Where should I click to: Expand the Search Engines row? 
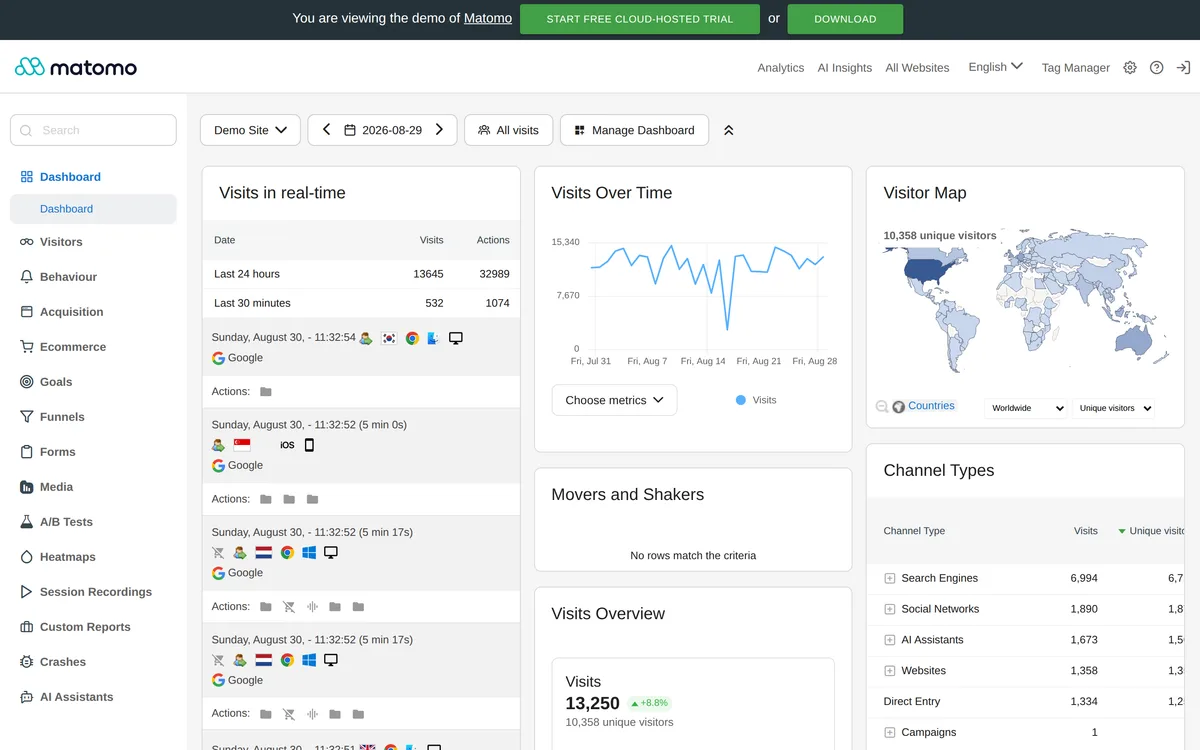889,578
